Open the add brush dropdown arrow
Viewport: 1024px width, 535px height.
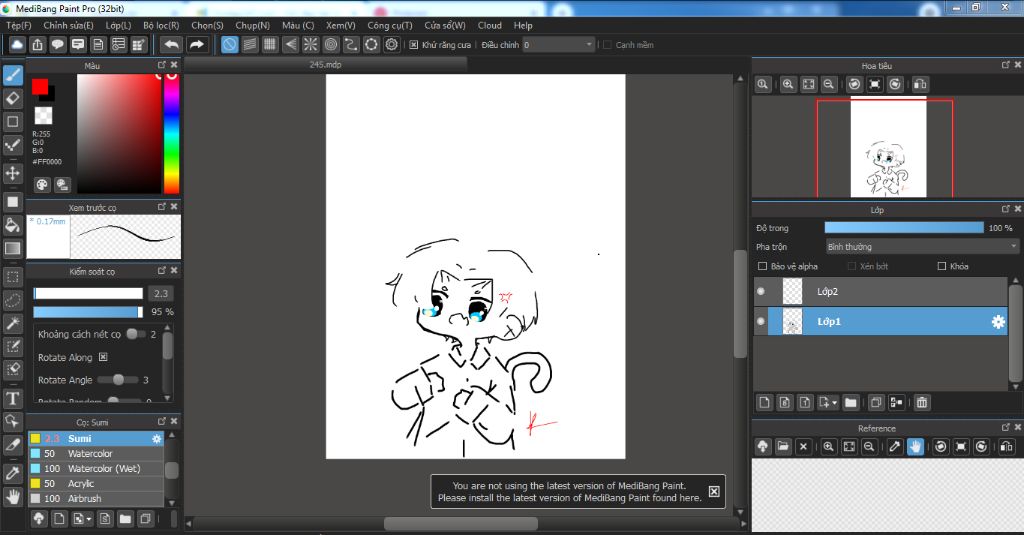coord(89,519)
